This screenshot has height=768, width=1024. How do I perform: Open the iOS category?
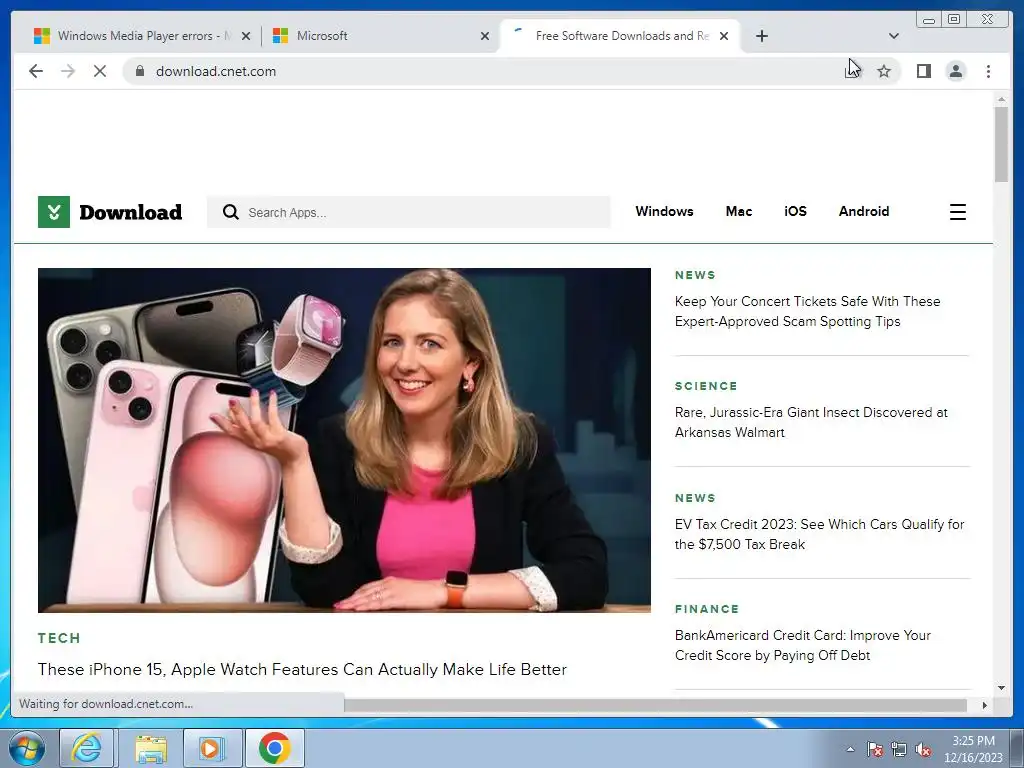pyautogui.click(x=795, y=212)
